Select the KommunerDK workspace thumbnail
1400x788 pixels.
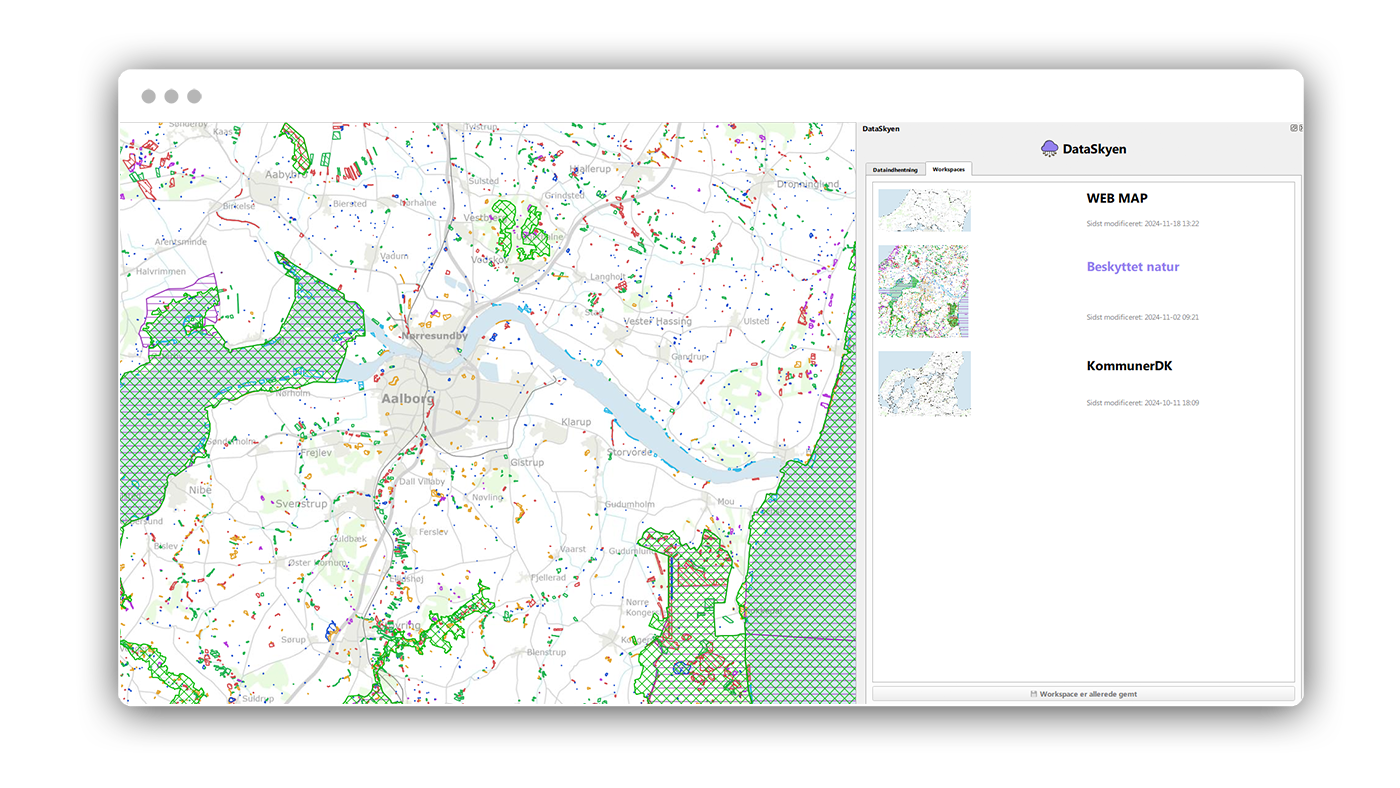coord(923,383)
